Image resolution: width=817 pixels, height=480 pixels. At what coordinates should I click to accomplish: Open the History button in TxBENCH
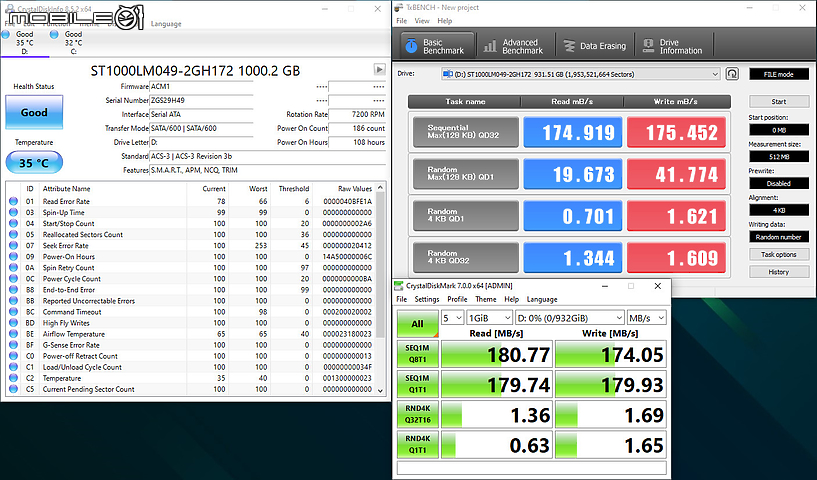tap(779, 272)
